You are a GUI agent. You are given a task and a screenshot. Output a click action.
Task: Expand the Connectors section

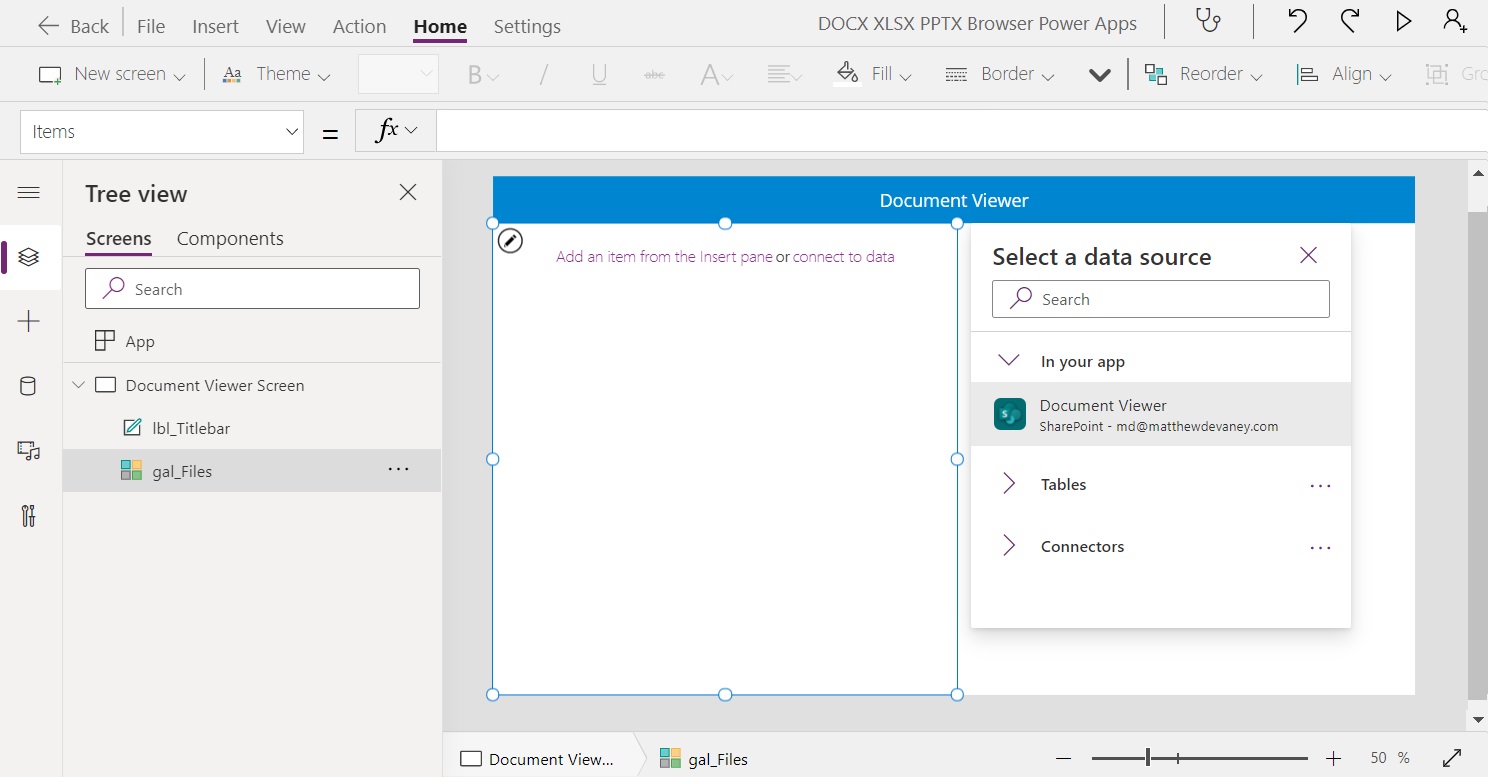1009,546
